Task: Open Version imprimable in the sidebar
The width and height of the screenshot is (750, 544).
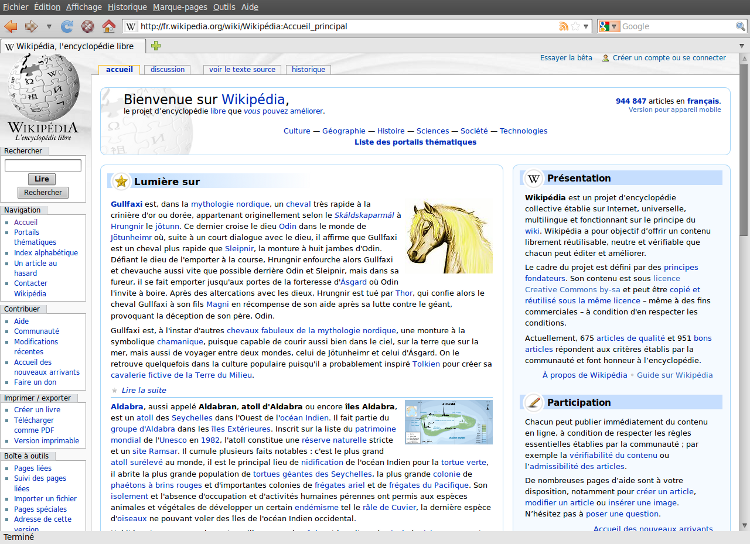Action: click(46, 441)
